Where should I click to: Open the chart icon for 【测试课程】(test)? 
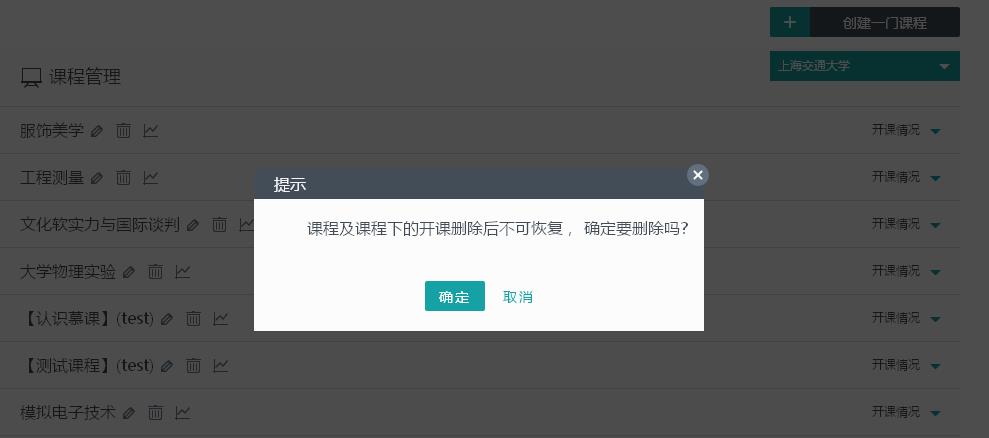220,365
